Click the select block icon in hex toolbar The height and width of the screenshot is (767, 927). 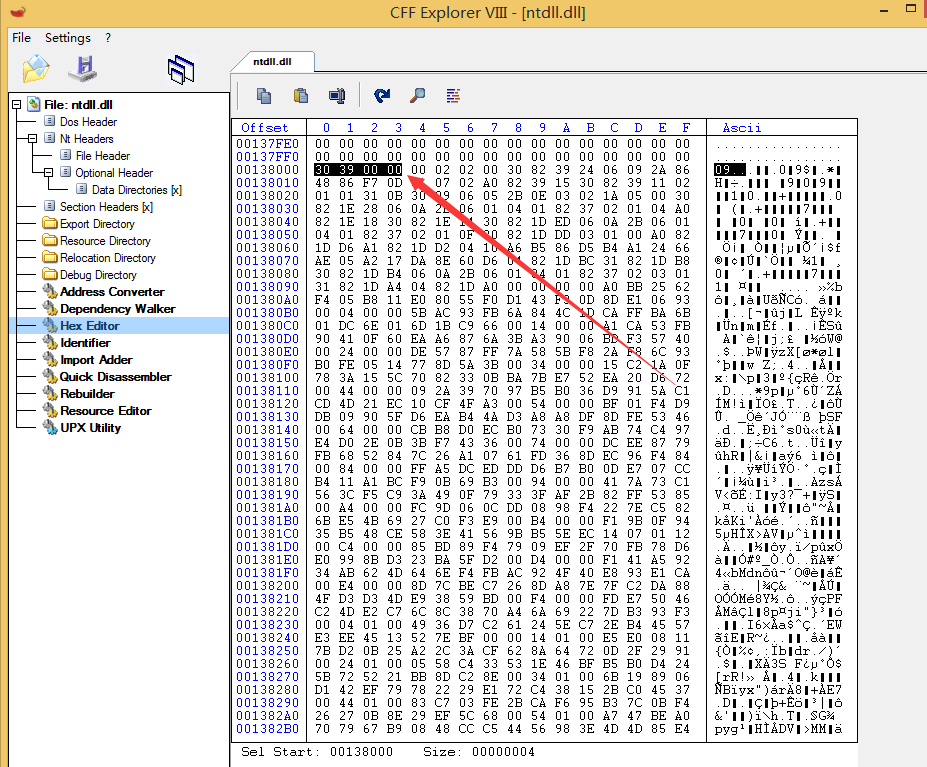pyautogui.click(x=337, y=95)
